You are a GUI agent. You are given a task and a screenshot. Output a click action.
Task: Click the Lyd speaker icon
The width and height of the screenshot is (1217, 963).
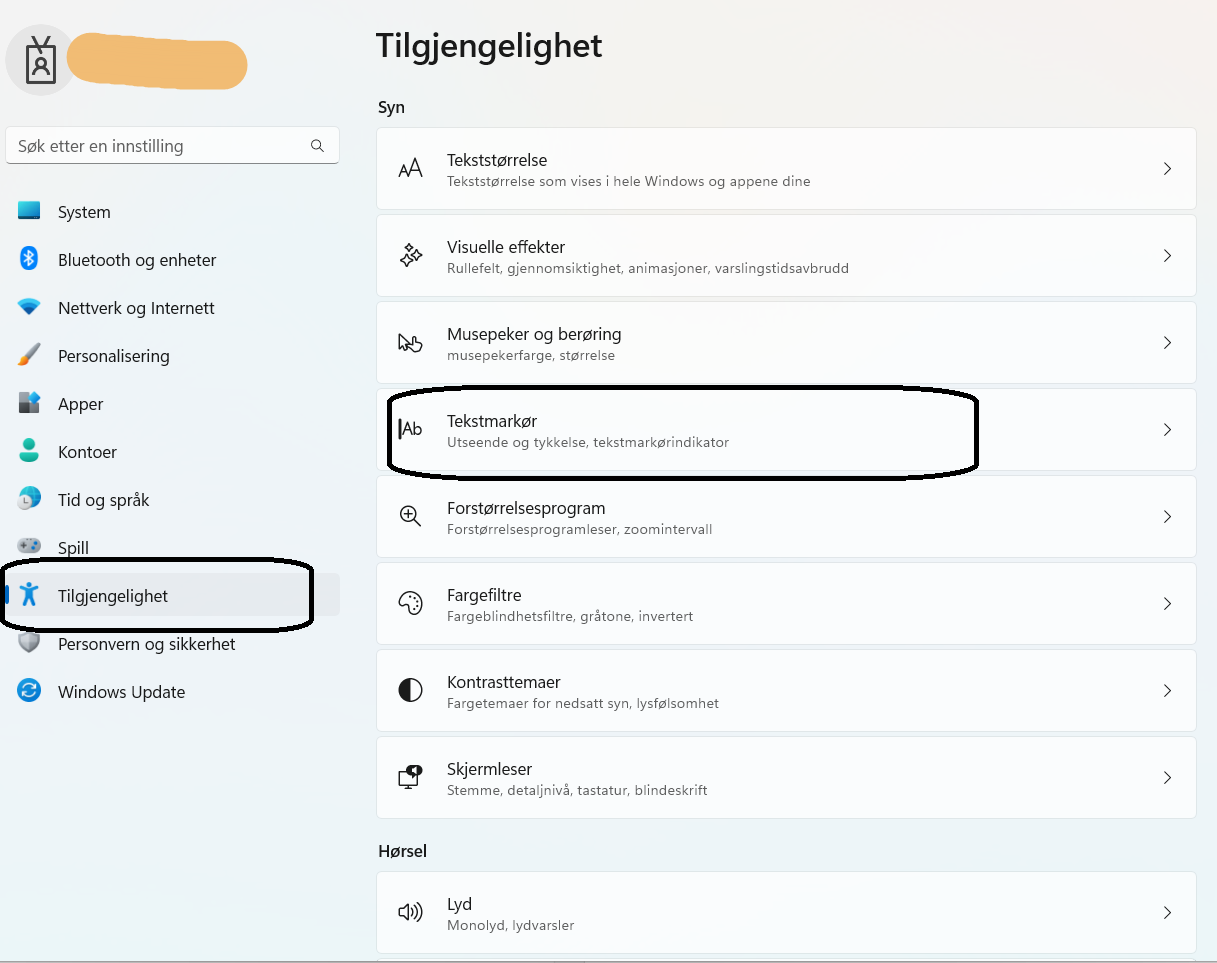point(410,913)
